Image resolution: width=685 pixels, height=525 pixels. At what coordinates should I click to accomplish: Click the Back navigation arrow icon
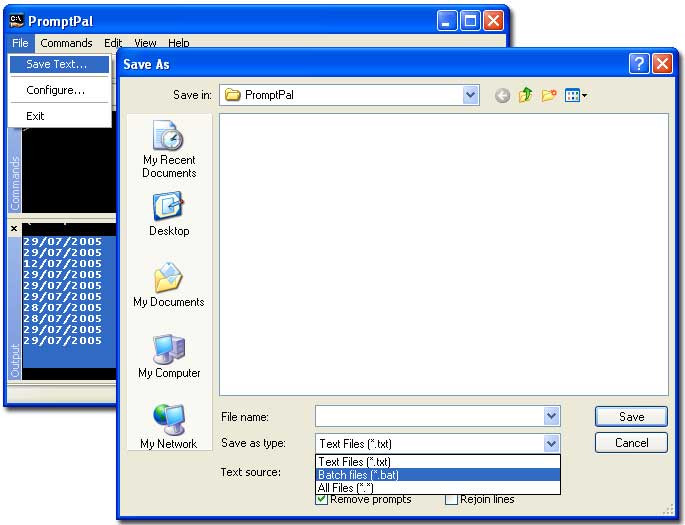pyautogui.click(x=502, y=96)
